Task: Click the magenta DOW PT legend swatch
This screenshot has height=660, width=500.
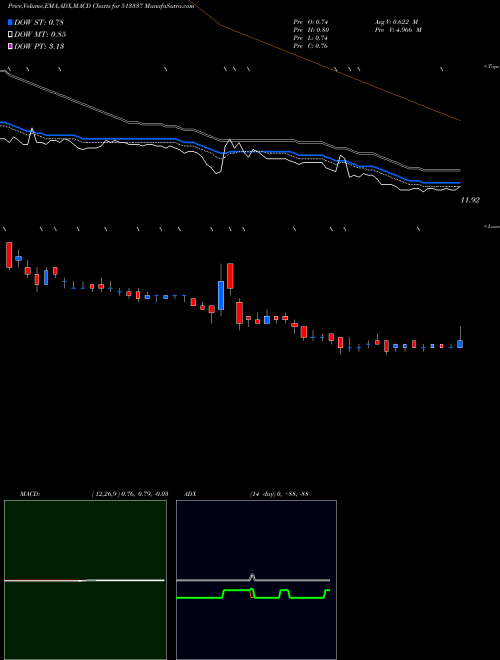Action: pyautogui.click(x=11, y=46)
